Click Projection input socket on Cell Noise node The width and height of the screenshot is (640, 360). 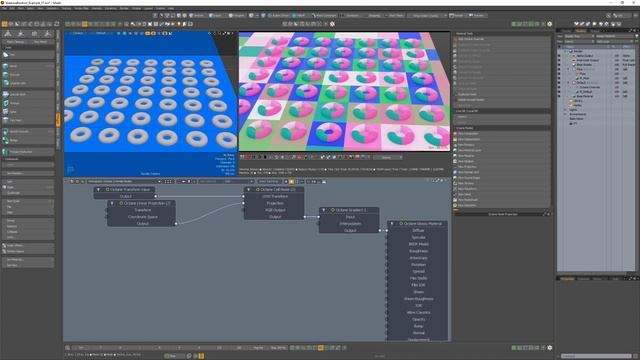point(244,203)
